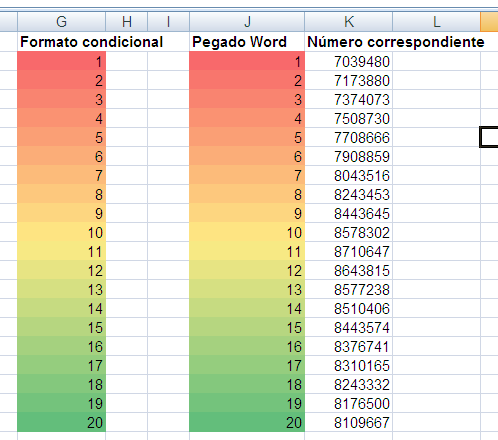Click the 'Número correspondiente' header cell
498x440 pixels.
[349, 42]
